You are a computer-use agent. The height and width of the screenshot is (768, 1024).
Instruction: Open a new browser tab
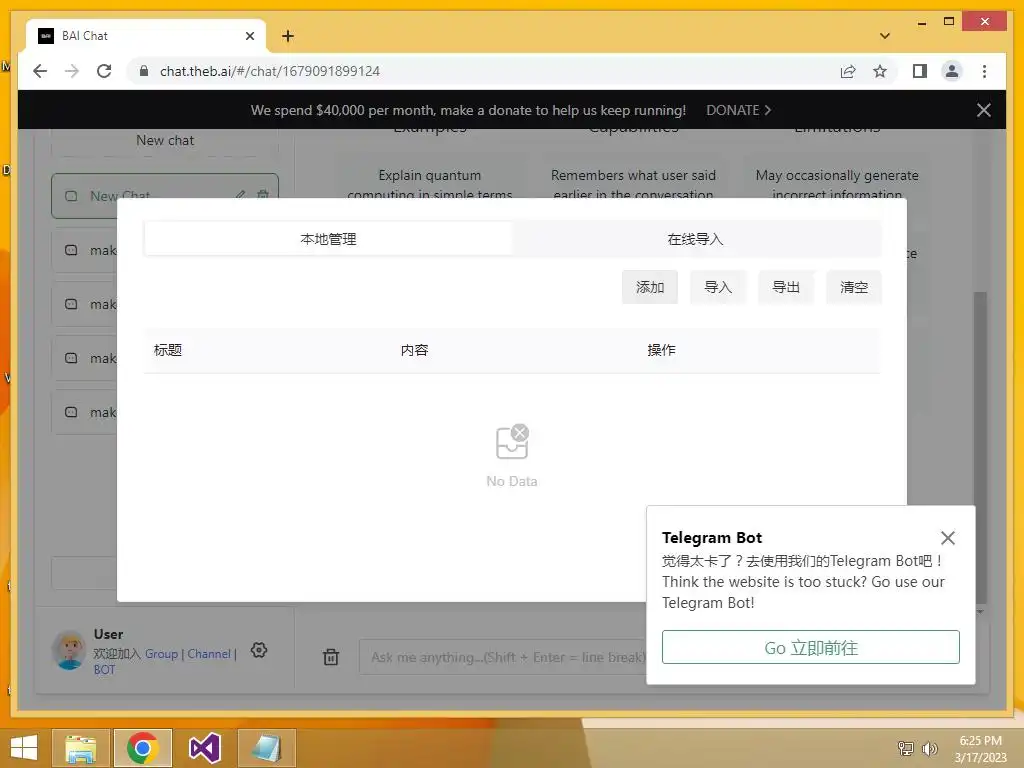coord(288,36)
